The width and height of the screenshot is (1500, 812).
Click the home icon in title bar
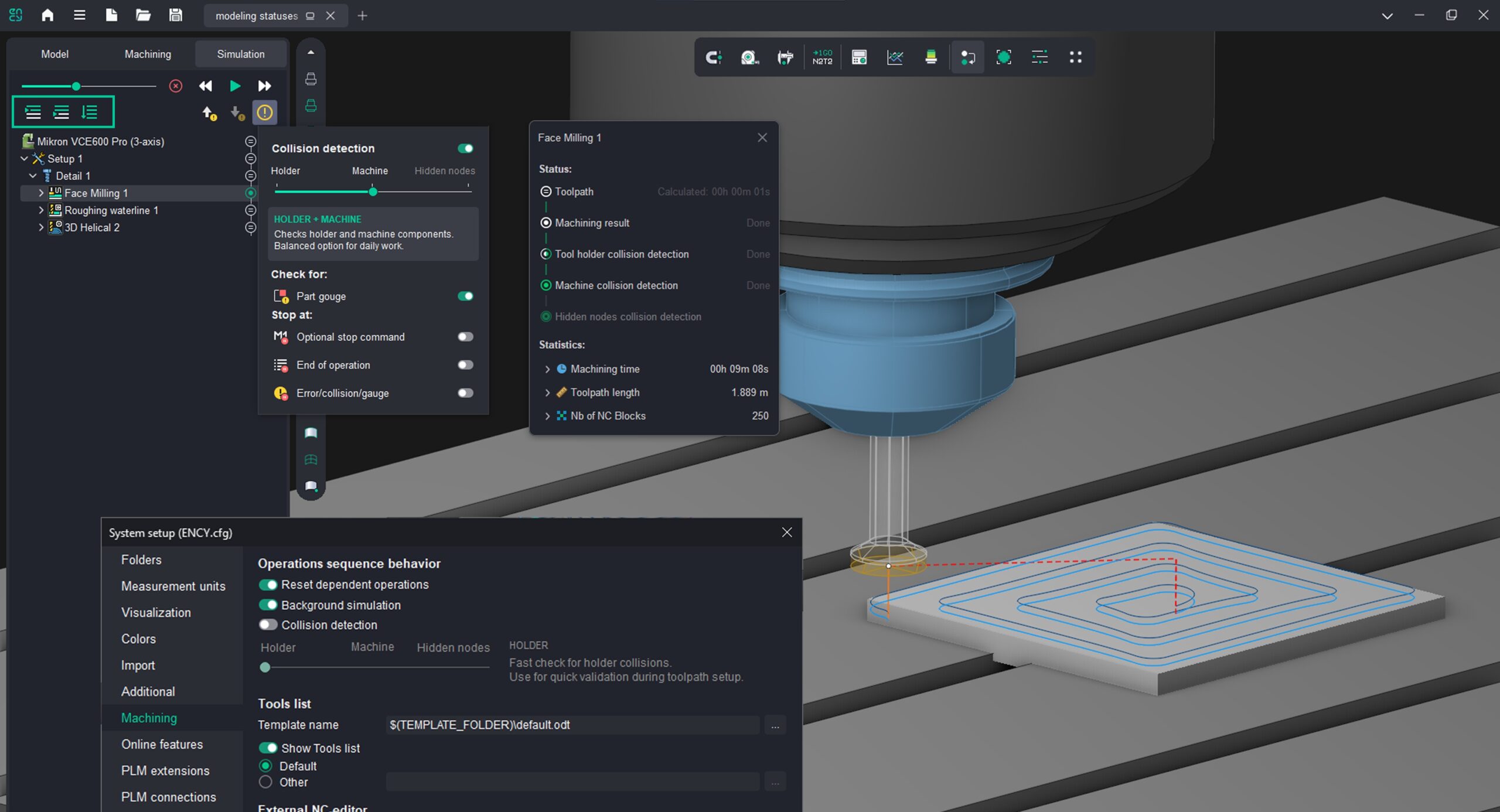click(x=47, y=15)
